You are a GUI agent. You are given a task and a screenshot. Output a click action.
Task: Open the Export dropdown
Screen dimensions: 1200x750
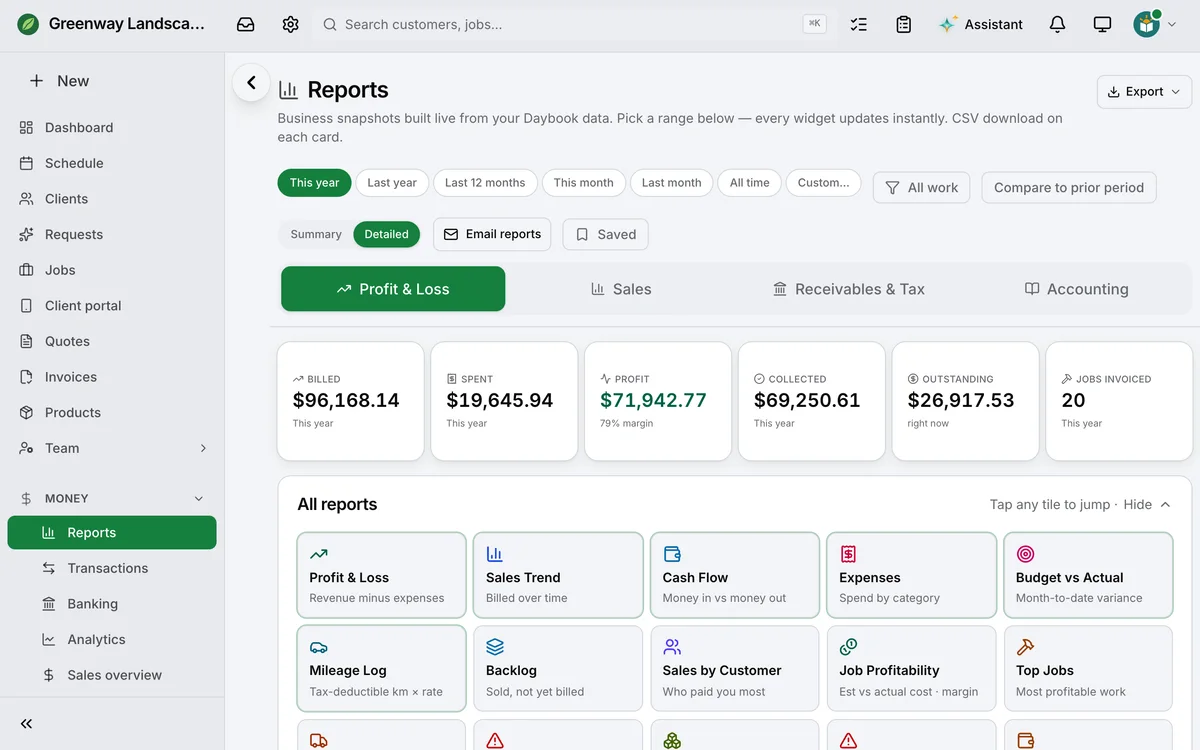pyautogui.click(x=1144, y=91)
